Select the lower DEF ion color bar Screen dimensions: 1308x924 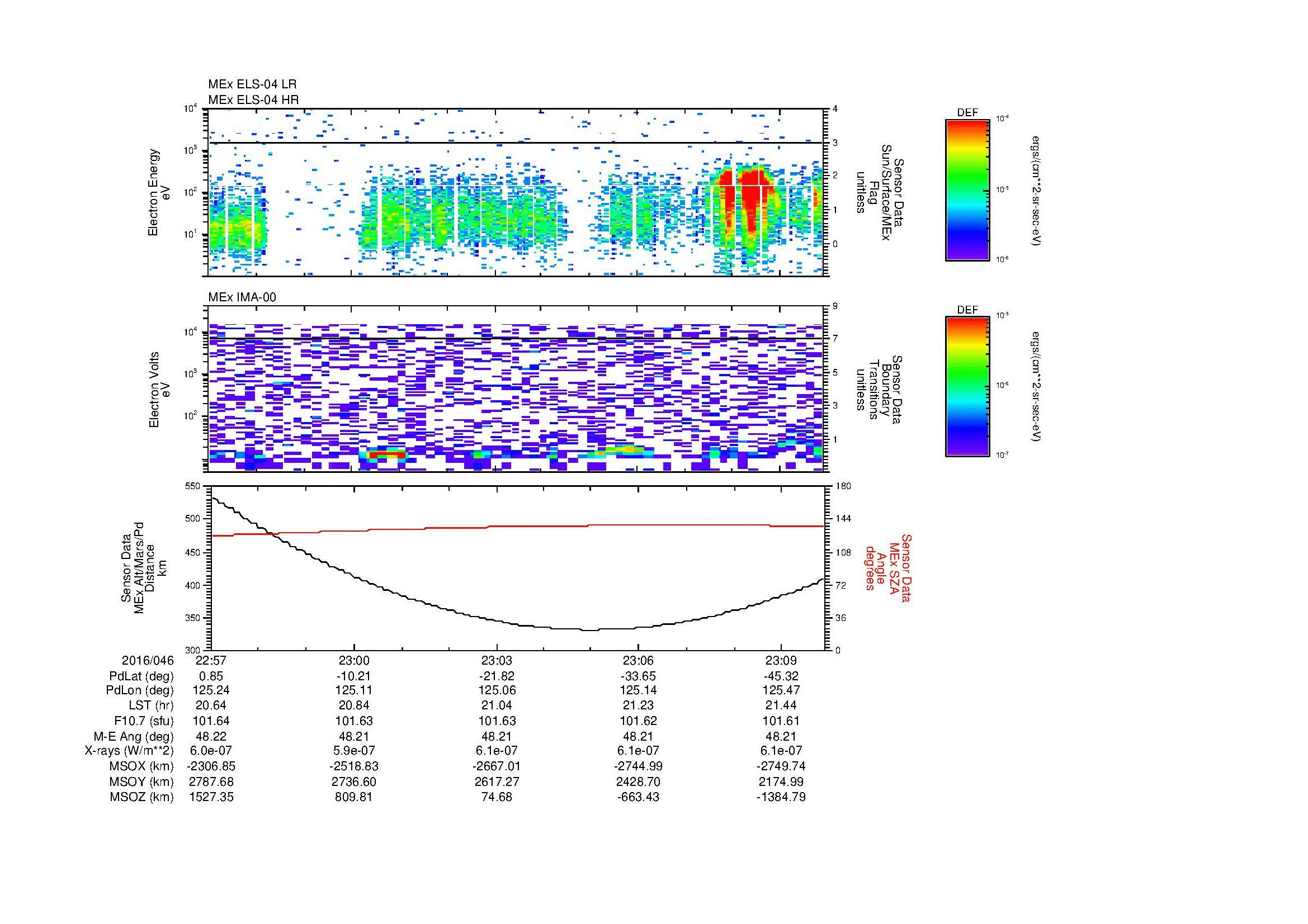967,387
